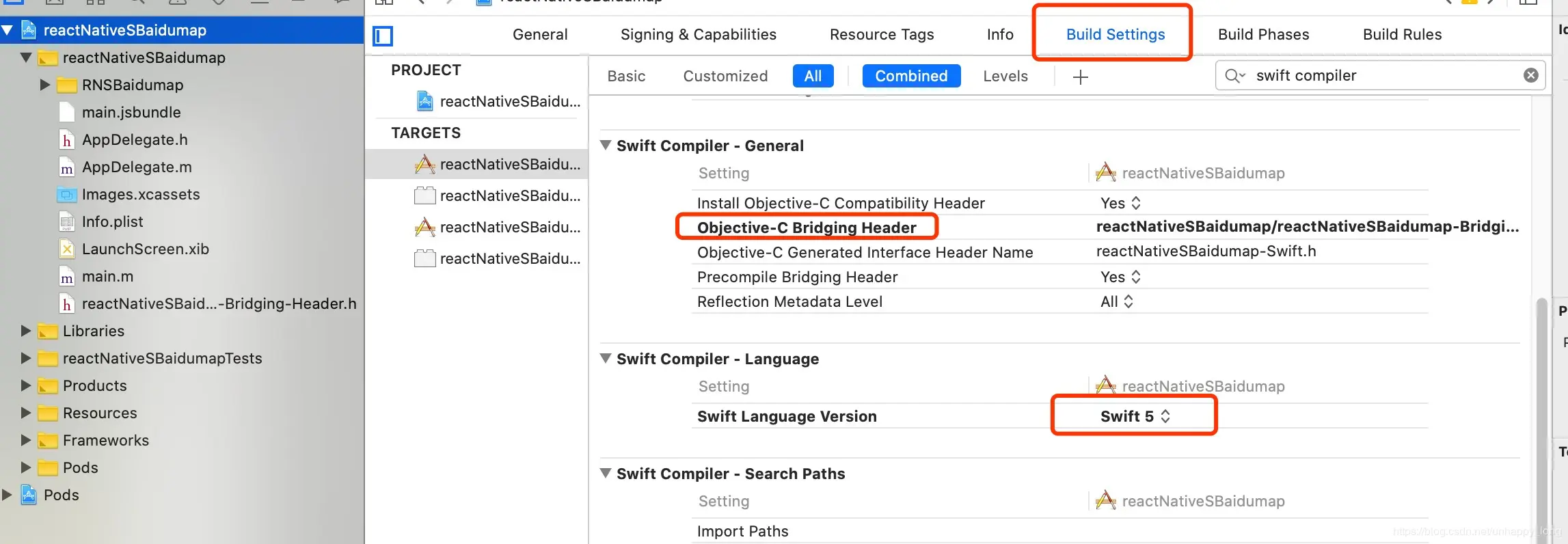Viewport: 1568px width, 544px height.
Task: Open the Build Phases tab
Action: [1263, 34]
